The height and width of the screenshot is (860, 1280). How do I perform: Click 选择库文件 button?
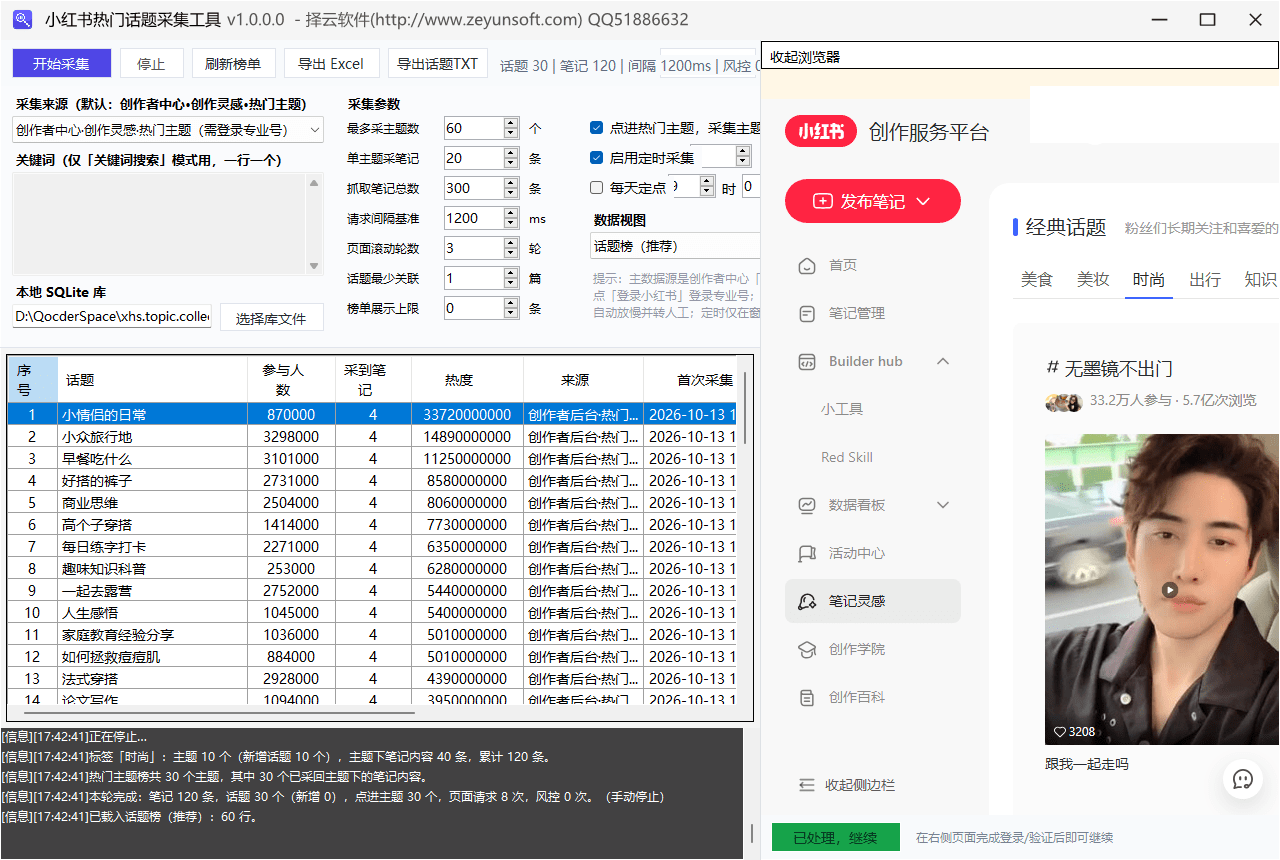[271, 318]
